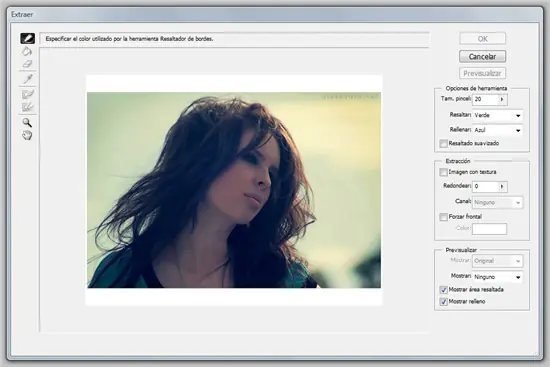The height and width of the screenshot is (367, 550).
Task: Select the Eyedropper tool
Action: [28, 79]
